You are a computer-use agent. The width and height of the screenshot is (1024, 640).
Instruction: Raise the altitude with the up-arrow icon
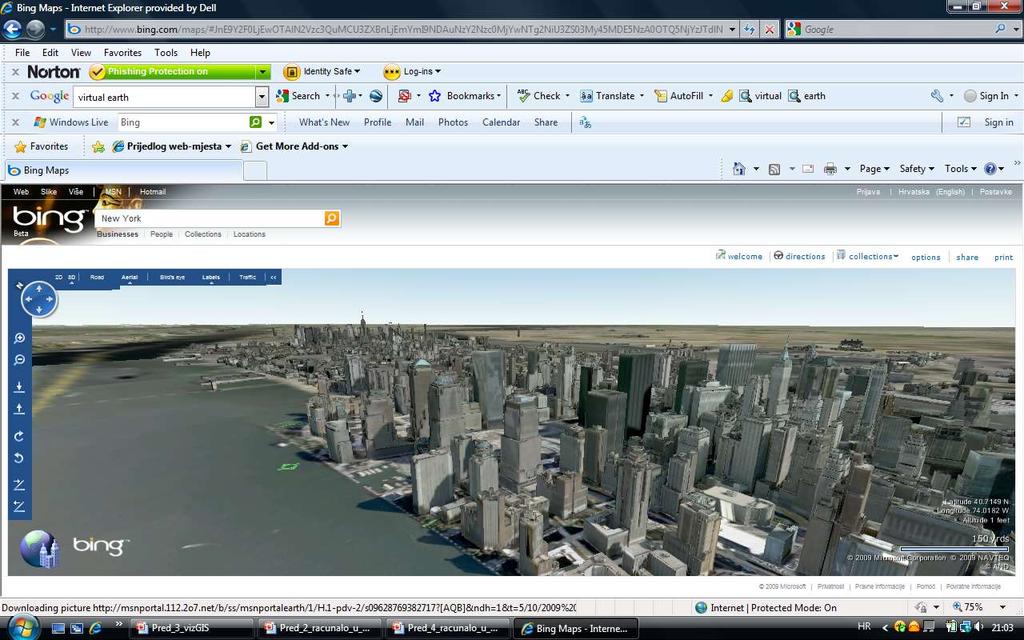[x=20, y=409]
